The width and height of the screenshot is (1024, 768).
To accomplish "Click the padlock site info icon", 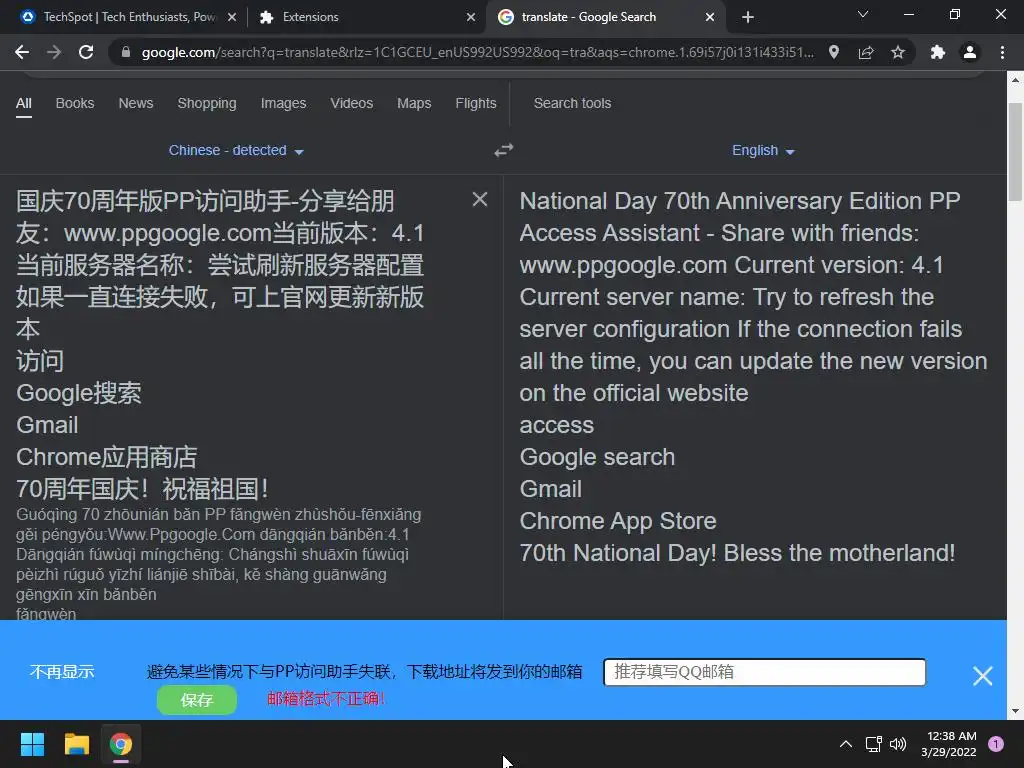I will (126, 52).
